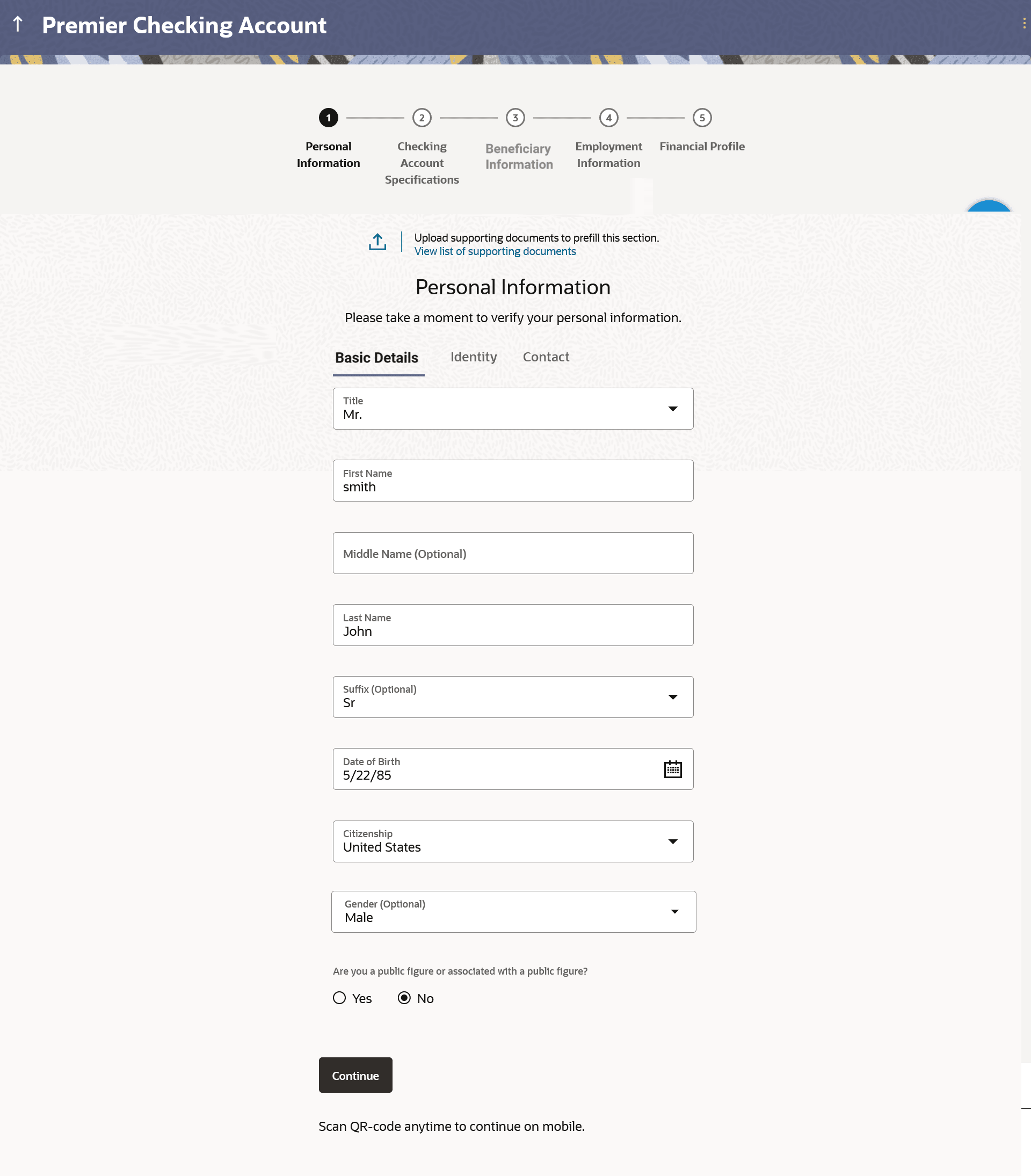The height and width of the screenshot is (1176, 1031).
Task: Go to step 2 Checking Account Specifications
Action: tap(422, 118)
